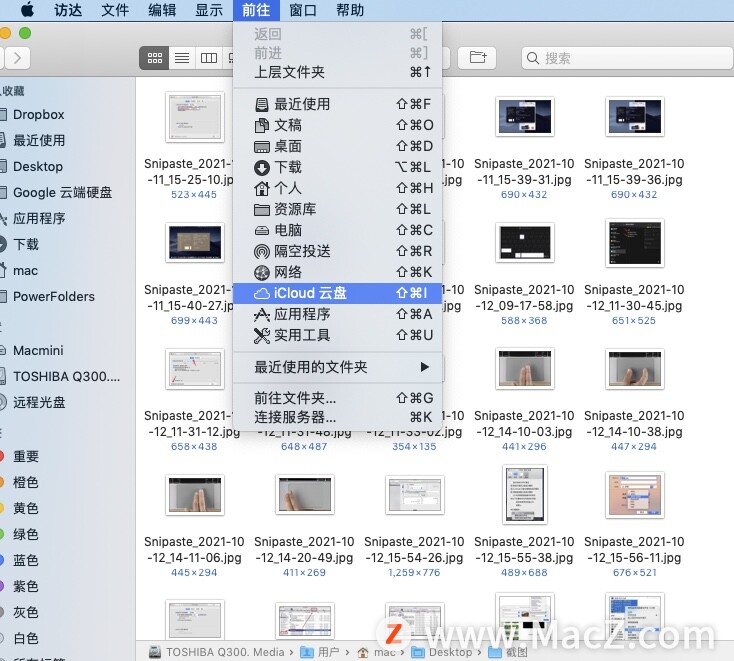The width and height of the screenshot is (734, 661).
Task: Open the 文件 menu
Action: [115, 10]
